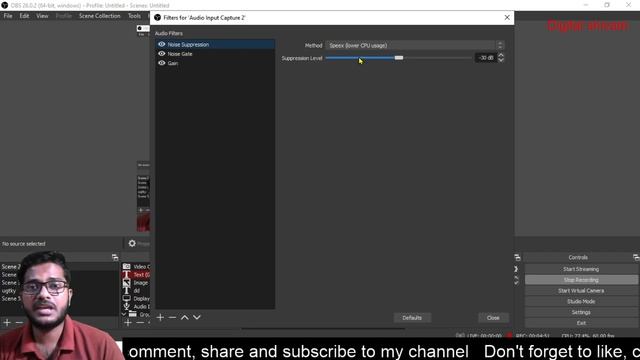The height and width of the screenshot is (360, 640).
Task: Select the Group folder icon in Sources
Action: [x=133, y=314]
